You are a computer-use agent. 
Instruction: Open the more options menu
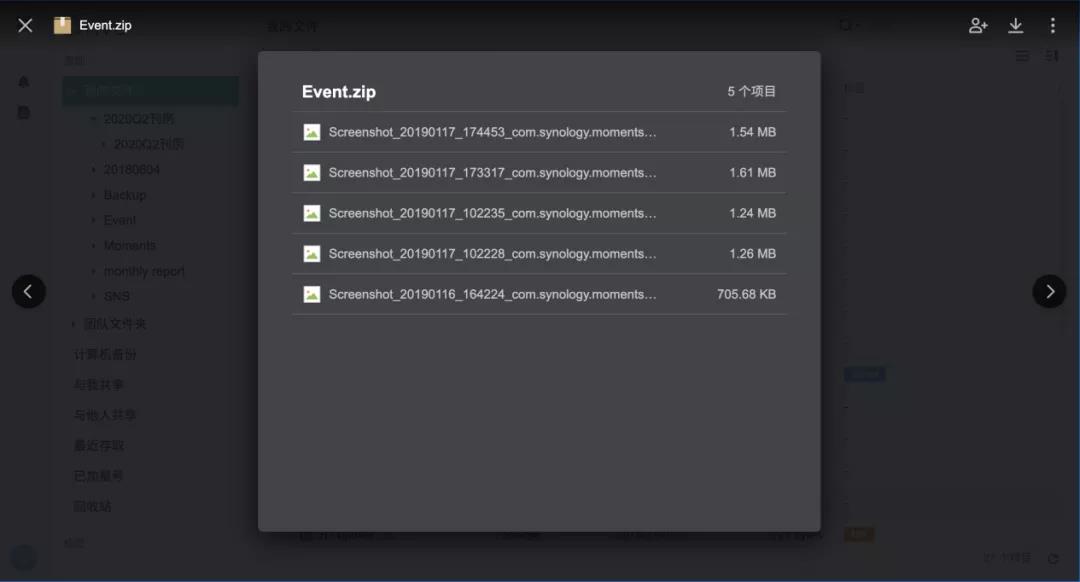coord(1052,26)
